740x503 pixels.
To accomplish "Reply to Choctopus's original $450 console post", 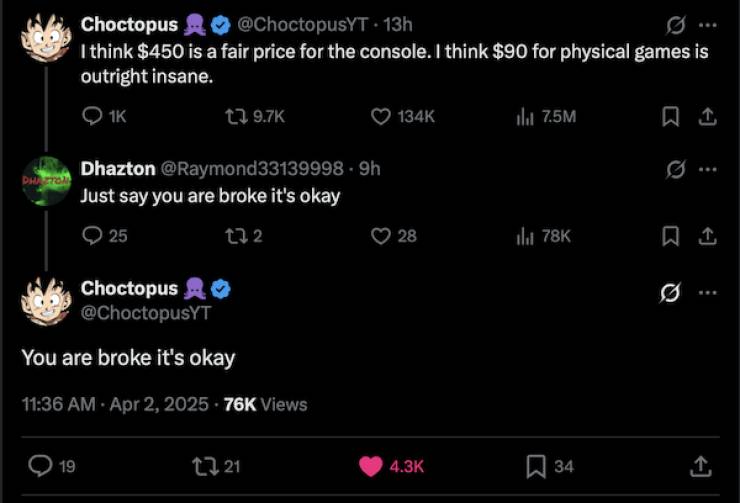I will 90,117.
